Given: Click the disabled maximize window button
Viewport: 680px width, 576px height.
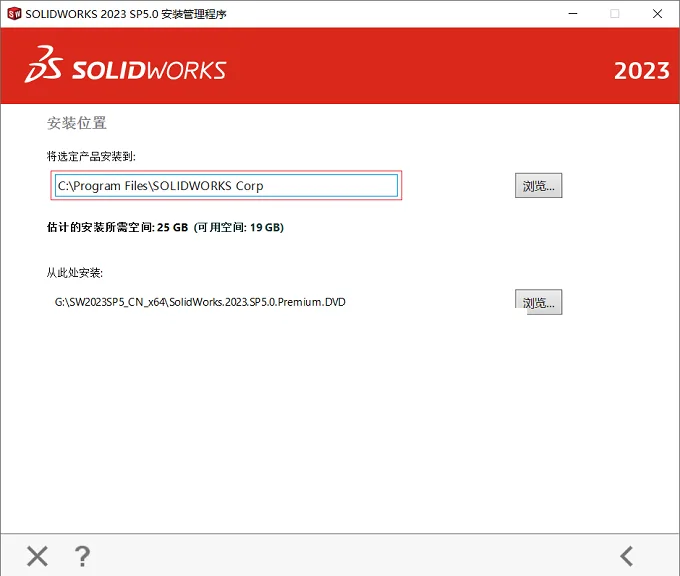Looking at the screenshot, I should pos(615,14).
